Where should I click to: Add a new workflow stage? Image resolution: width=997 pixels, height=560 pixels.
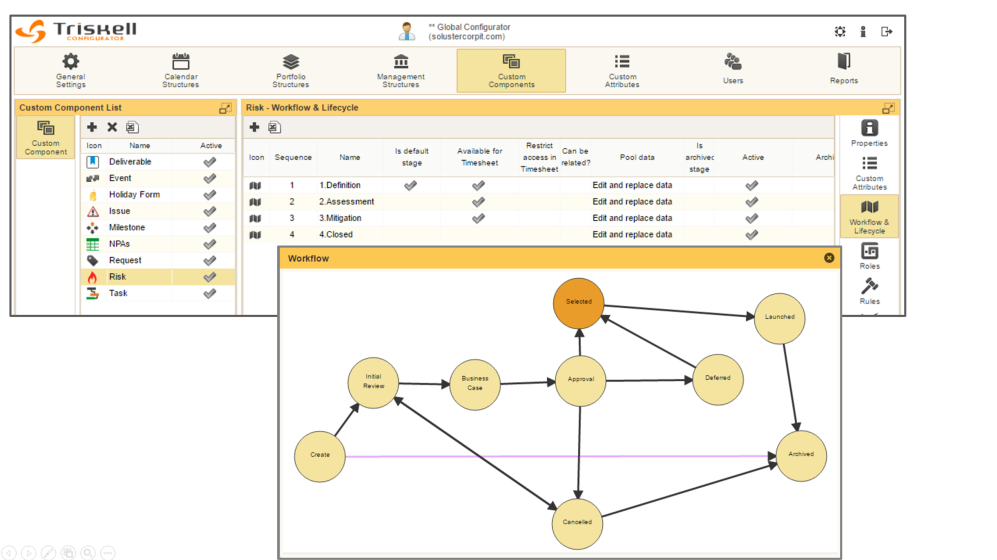[x=254, y=127]
